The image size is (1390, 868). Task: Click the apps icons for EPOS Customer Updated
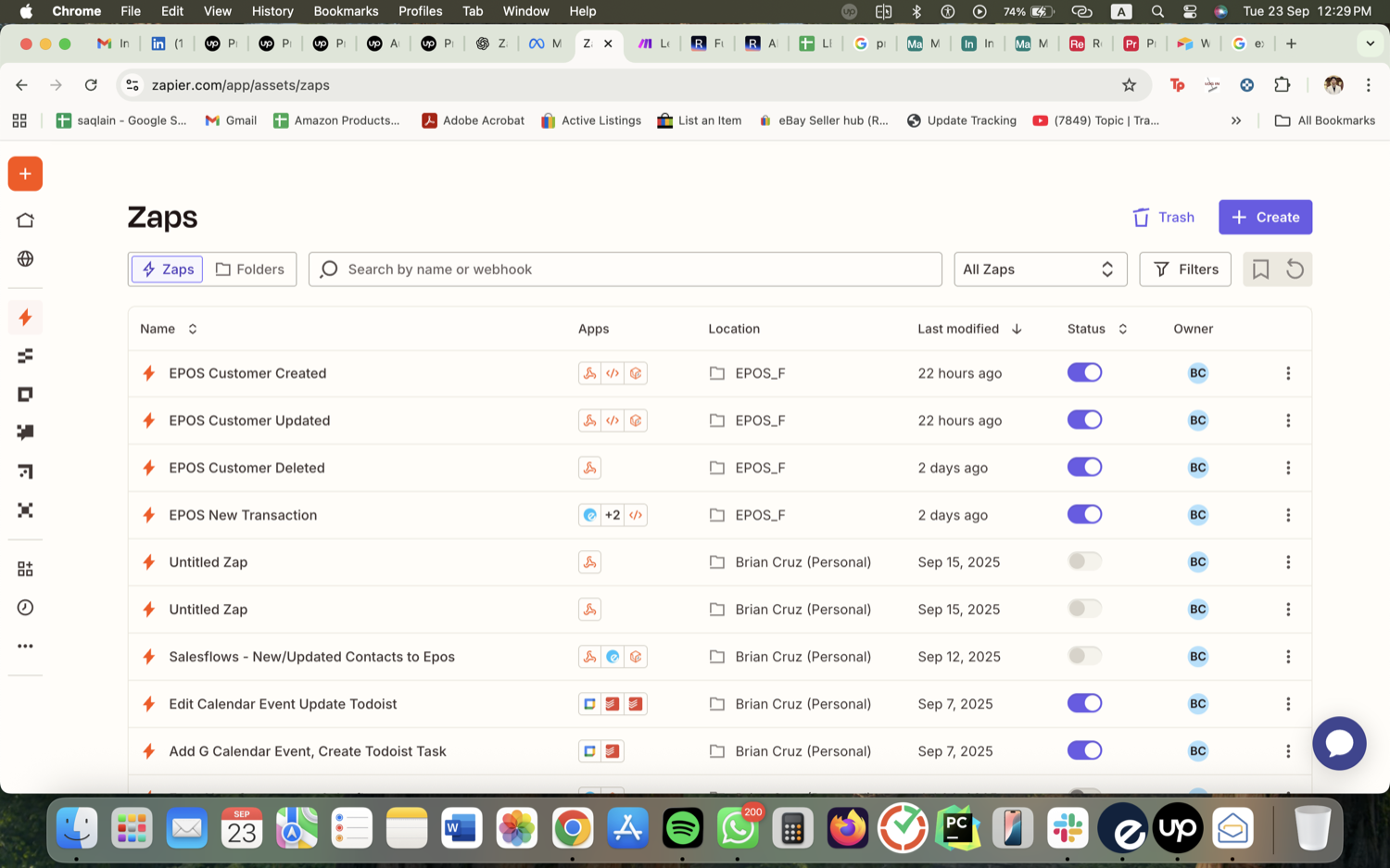[613, 421]
